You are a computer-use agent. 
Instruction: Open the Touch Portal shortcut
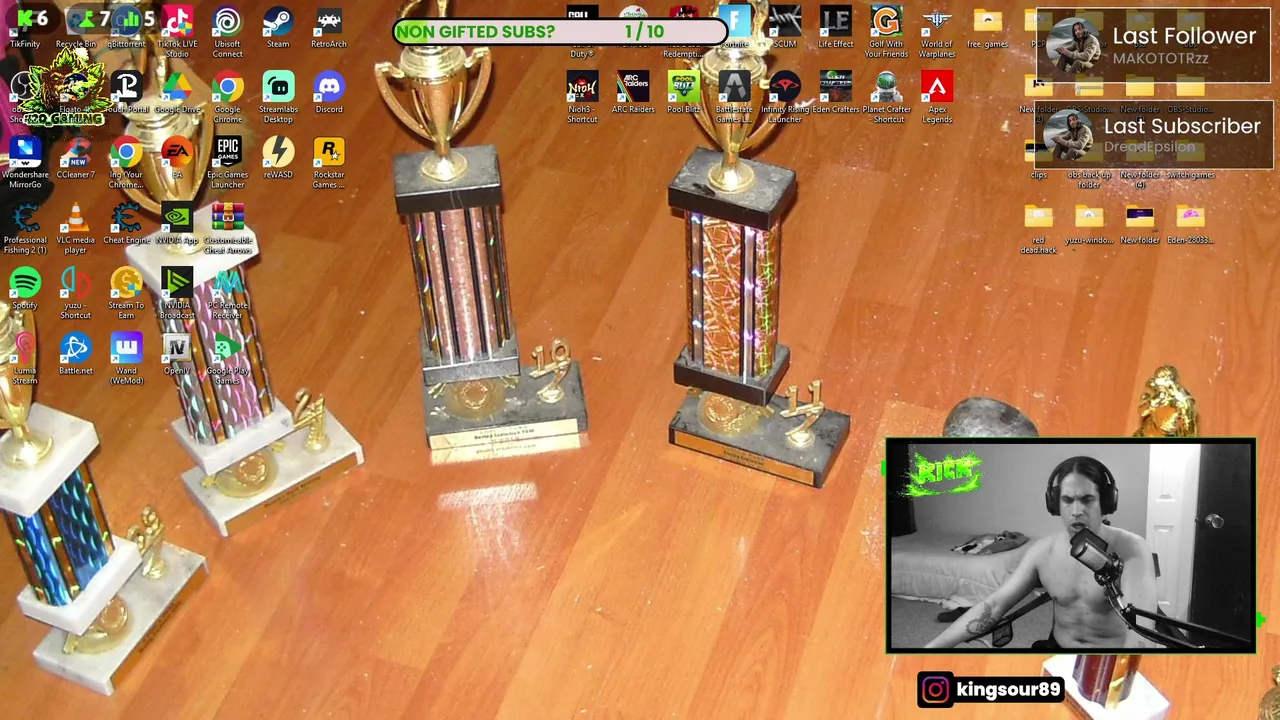click(x=126, y=93)
